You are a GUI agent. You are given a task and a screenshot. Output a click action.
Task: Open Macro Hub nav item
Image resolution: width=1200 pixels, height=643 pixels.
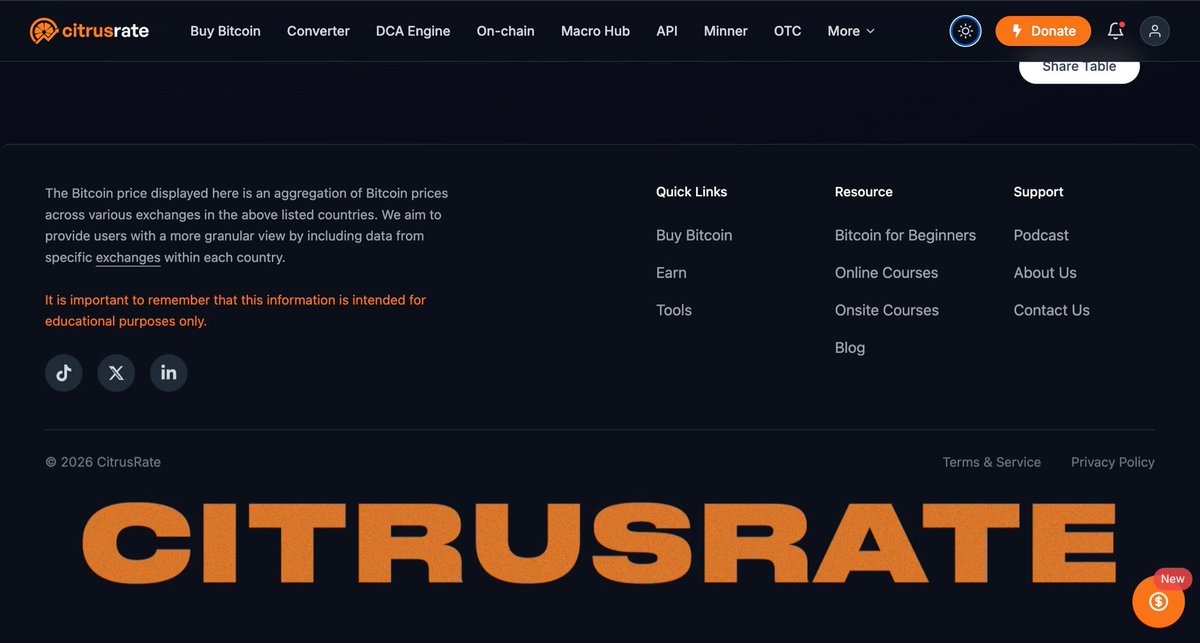595,31
